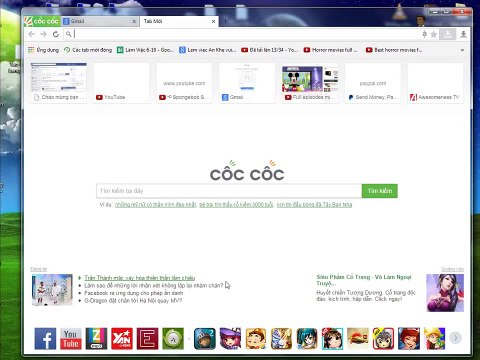This screenshot has height=360, width=480.
Task: Click the news thumbnail image
Action: (x=52, y=290)
